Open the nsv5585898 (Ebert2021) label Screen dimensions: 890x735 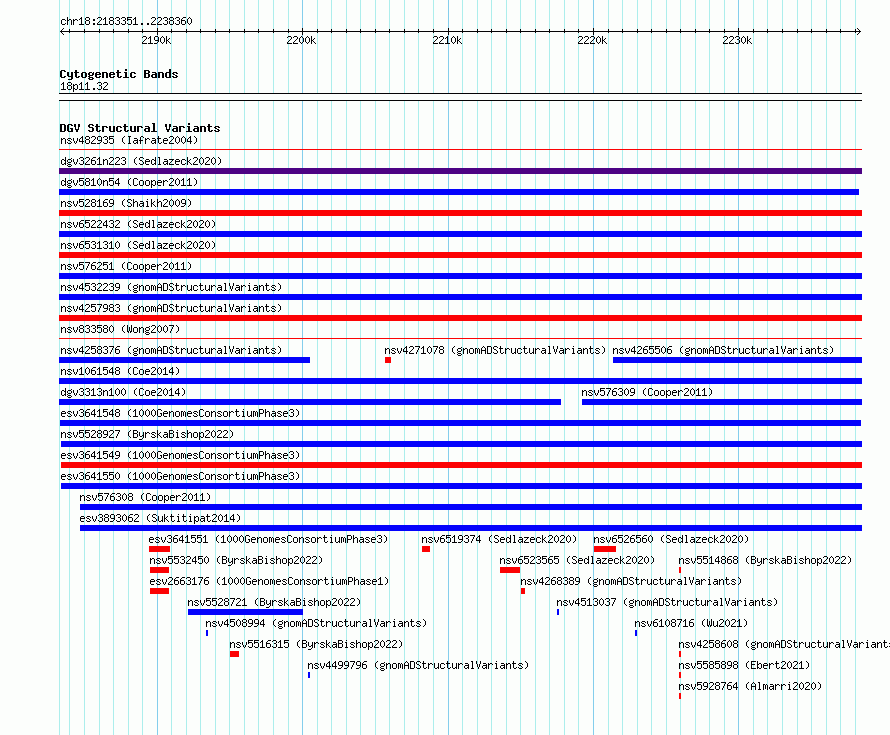click(744, 665)
